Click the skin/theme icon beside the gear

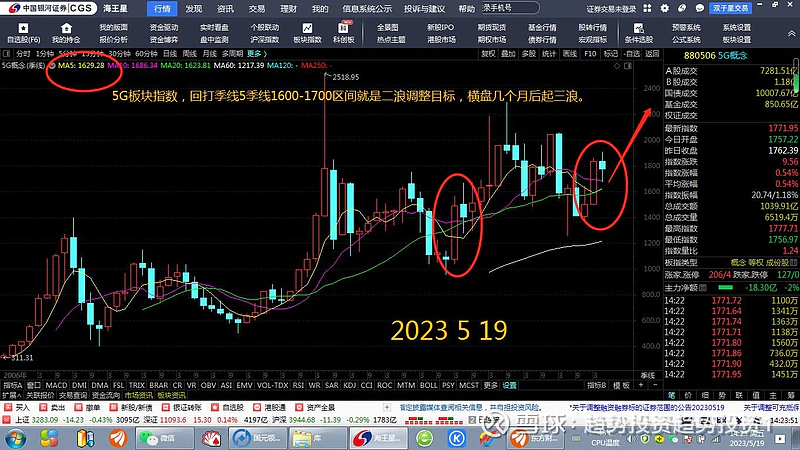pyautogui.click(x=682, y=8)
